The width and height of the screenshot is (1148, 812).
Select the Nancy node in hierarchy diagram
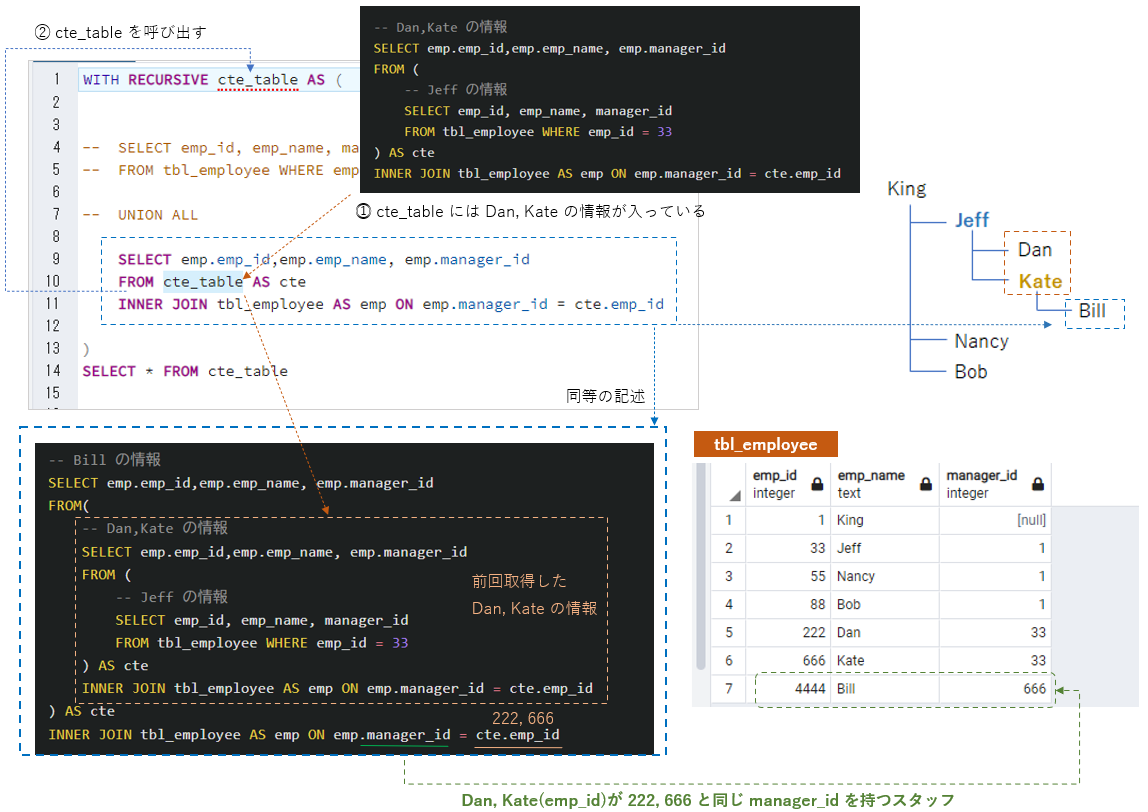click(x=980, y=341)
